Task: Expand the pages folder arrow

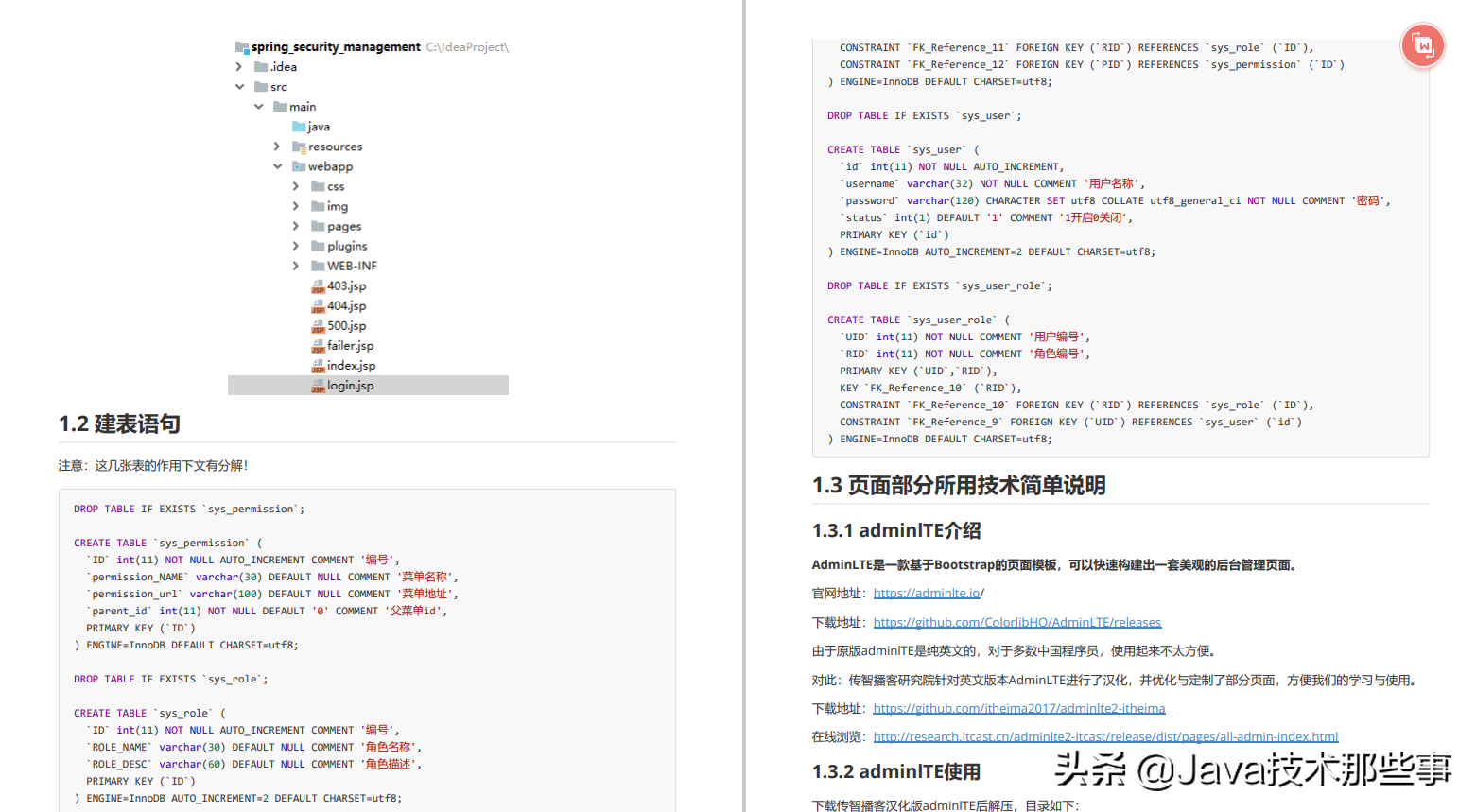Action: [295, 226]
